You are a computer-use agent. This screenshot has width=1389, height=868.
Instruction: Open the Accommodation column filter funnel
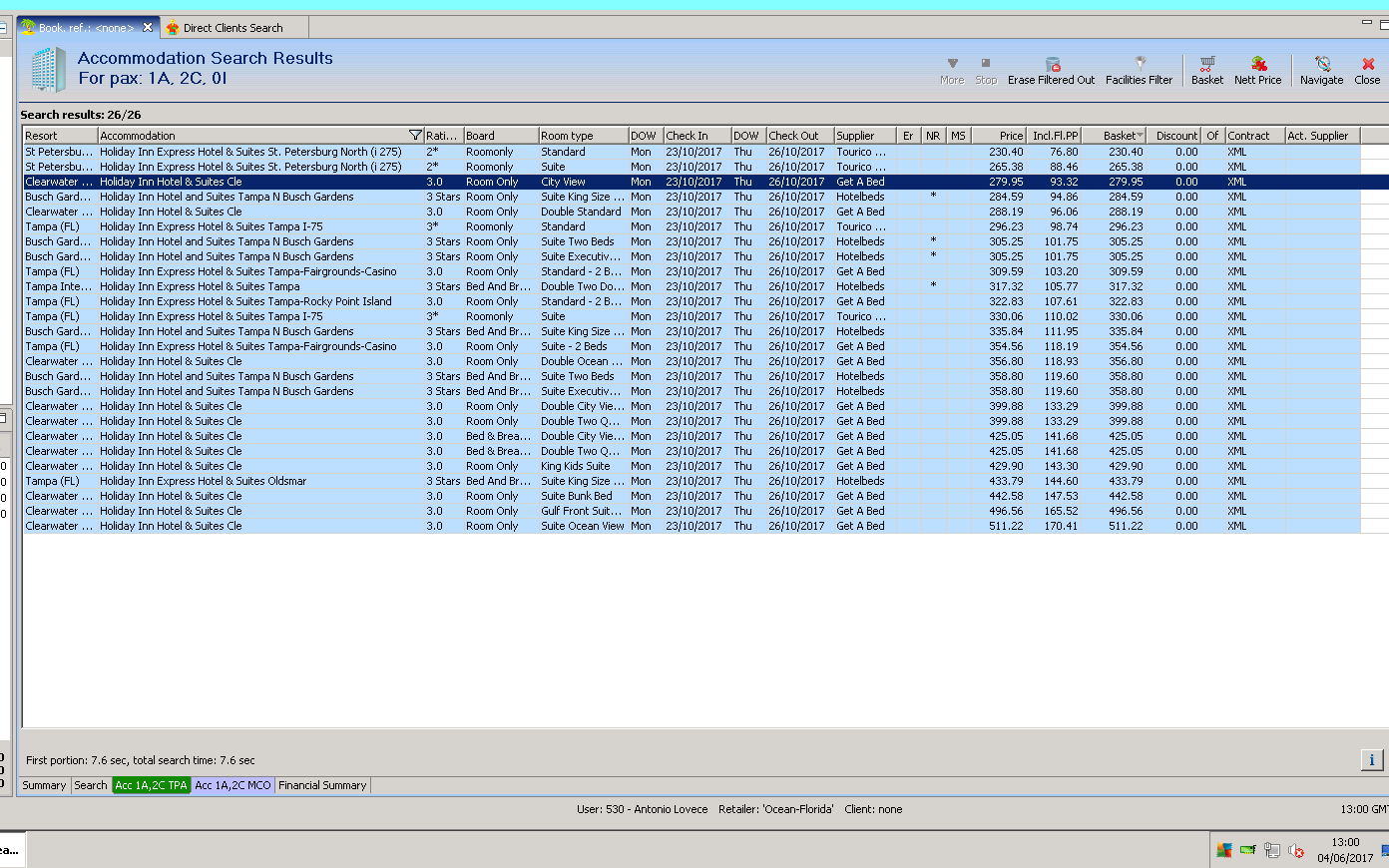point(415,136)
